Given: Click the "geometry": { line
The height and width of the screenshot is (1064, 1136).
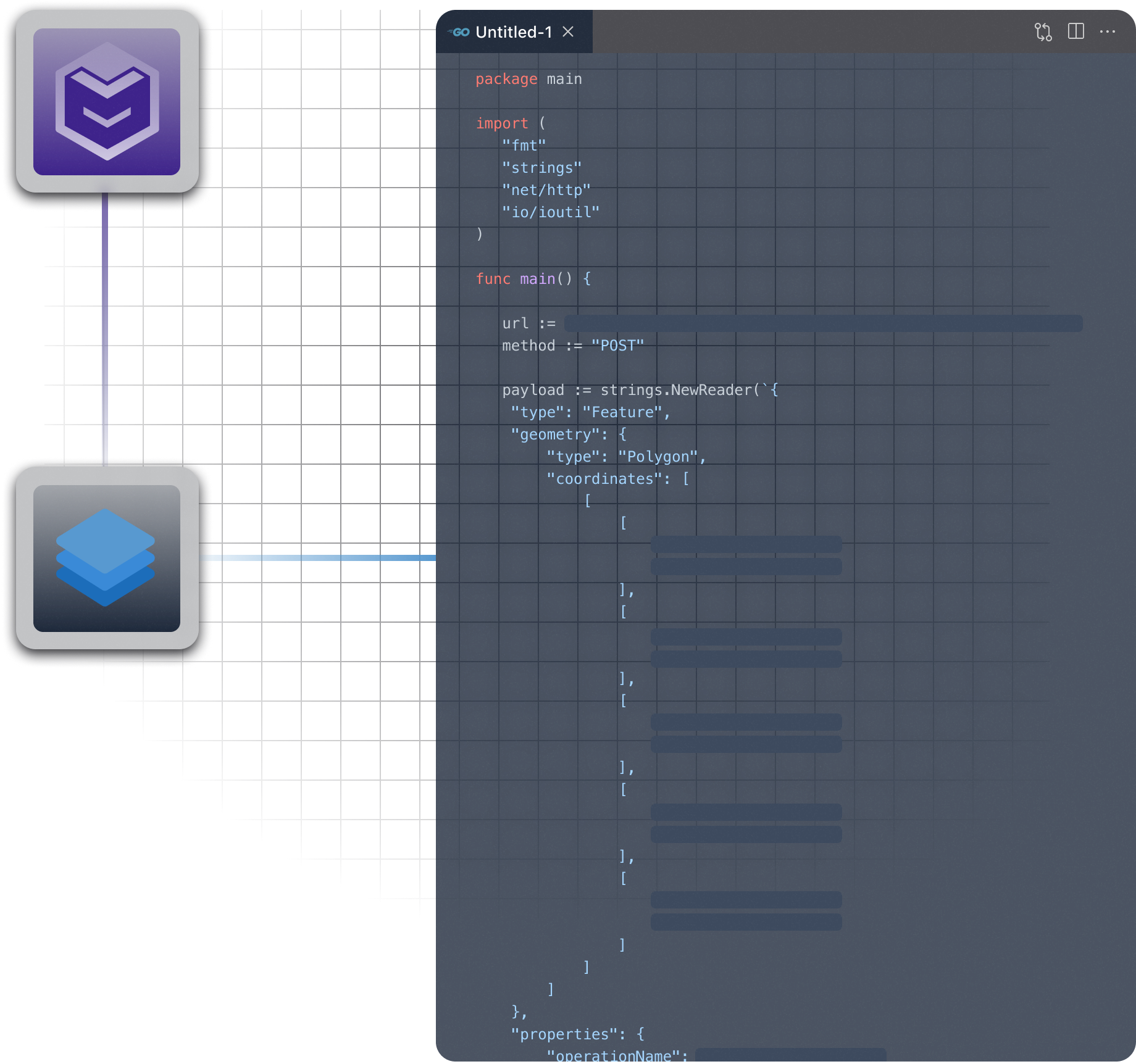Looking at the screenshot, I should point(569,434).
